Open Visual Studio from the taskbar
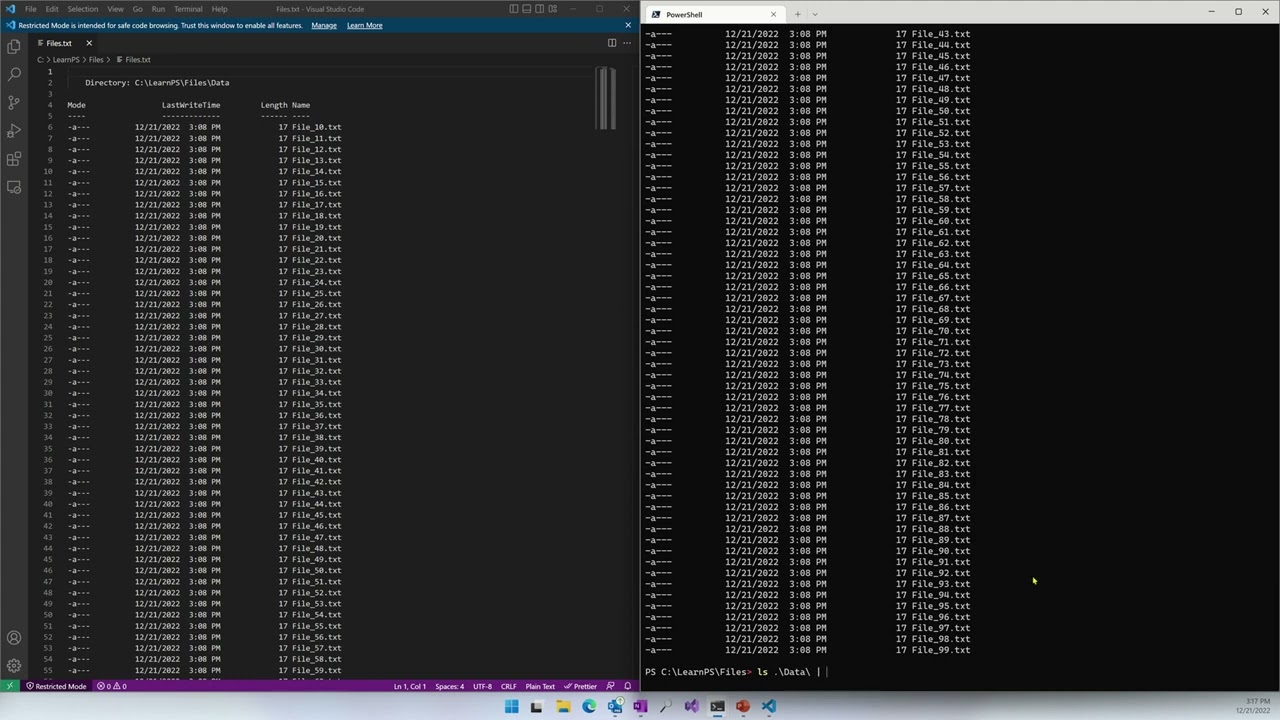This screenshot has width=1280, height=720. coord(691,706)
